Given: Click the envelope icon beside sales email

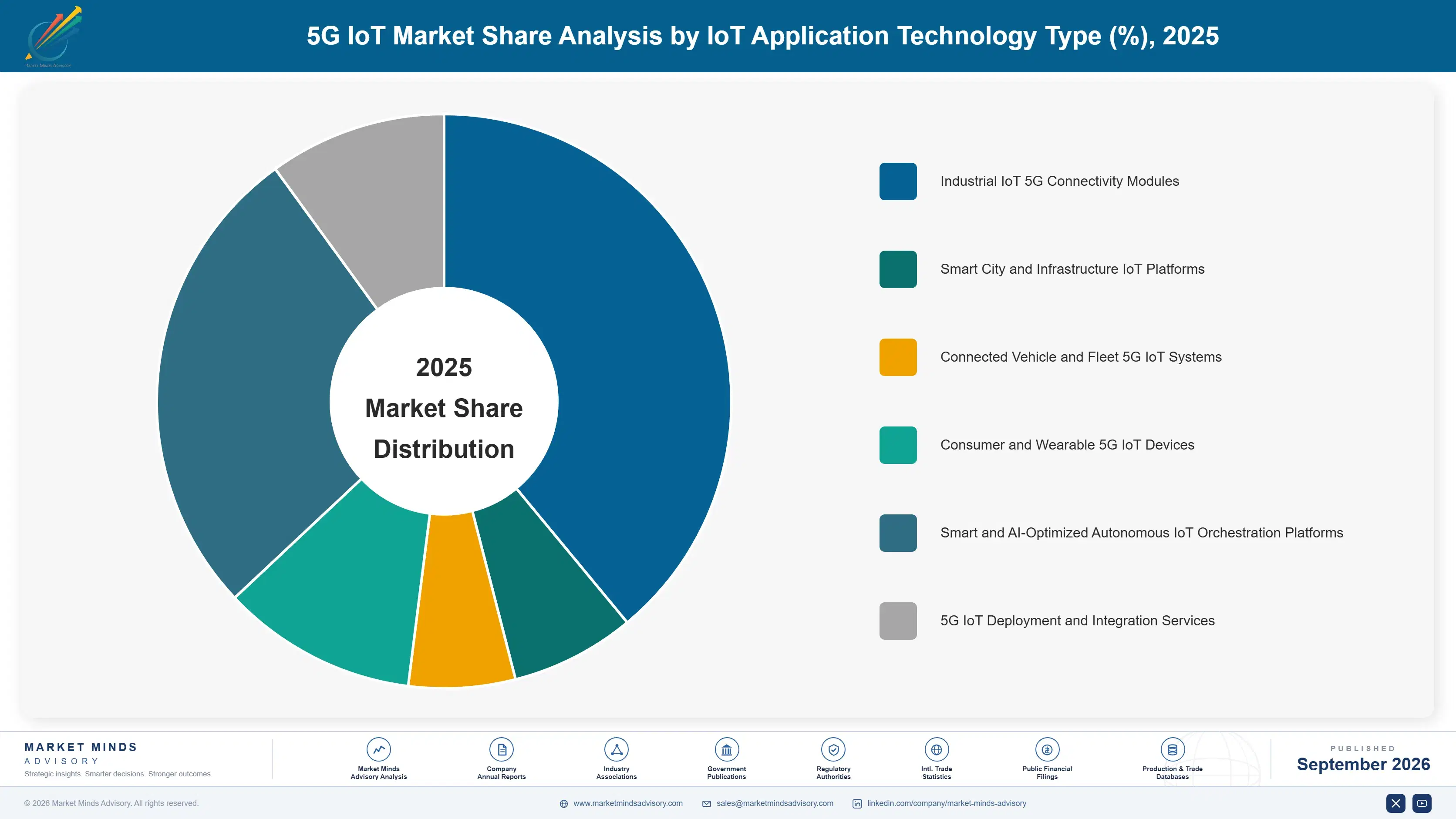Looking at the screenshot, I should coord(707,804).
